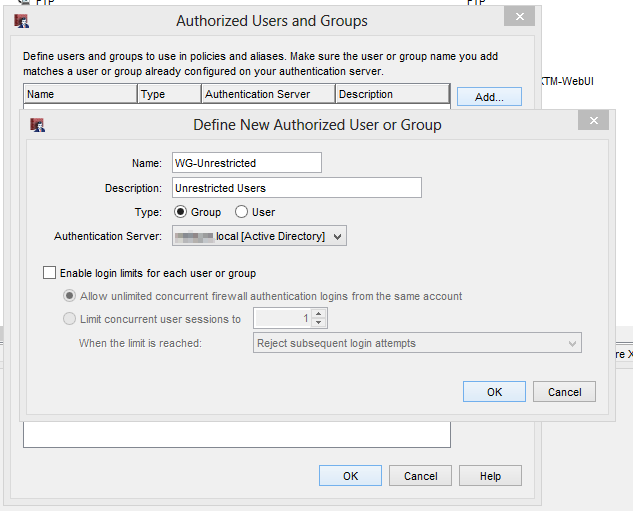The height and width of the screenshot is (511, 633).
Task: Click the concurrent sessions number field
Action: coord(283,318)
